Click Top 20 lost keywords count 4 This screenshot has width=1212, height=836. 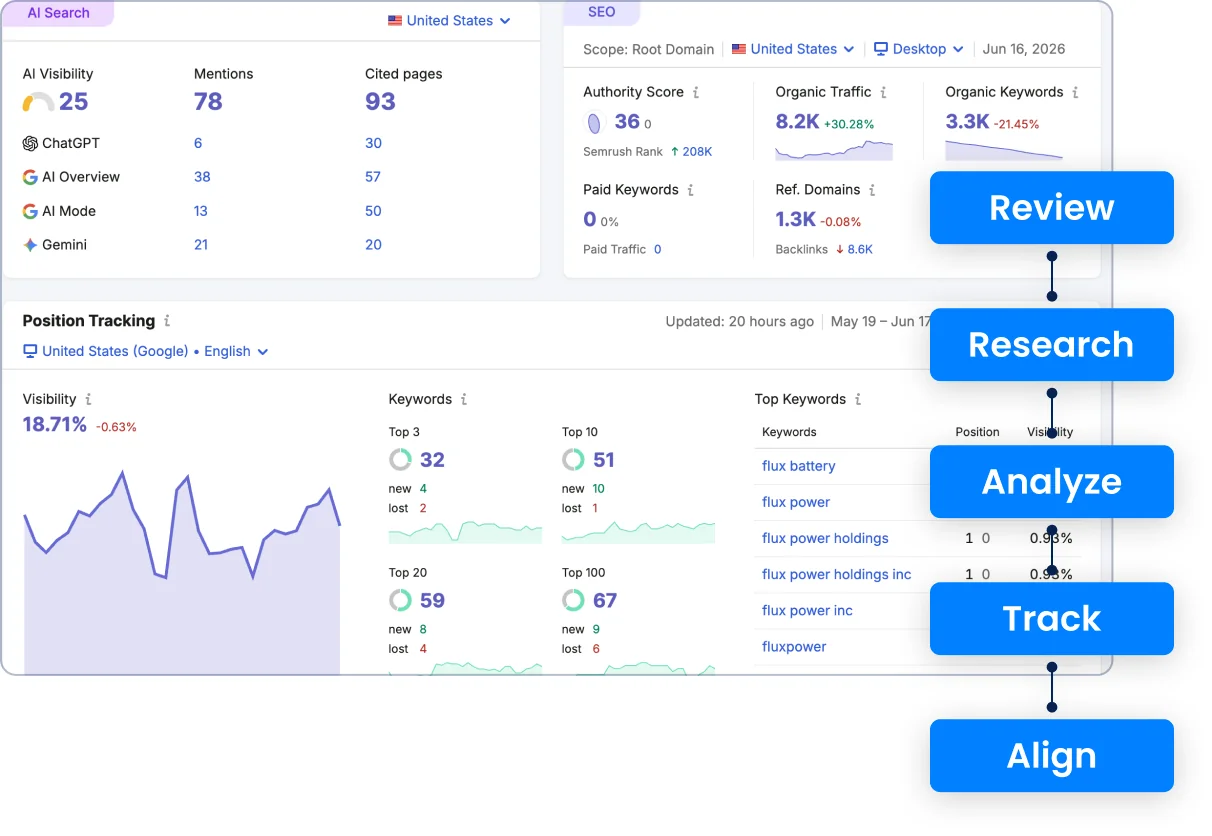coord(423,649)
